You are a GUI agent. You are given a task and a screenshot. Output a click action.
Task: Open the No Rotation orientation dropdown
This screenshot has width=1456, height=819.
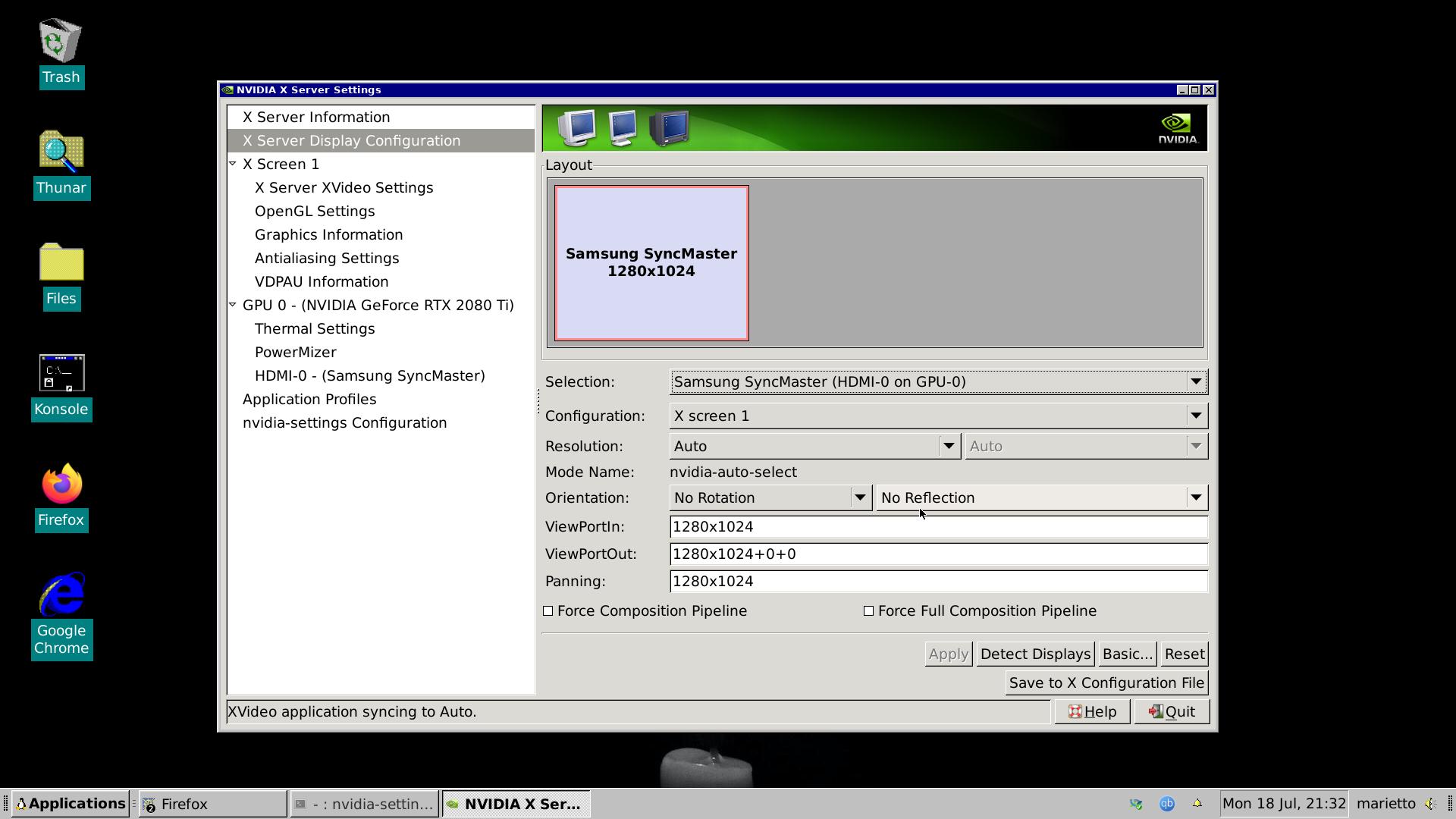770,498
